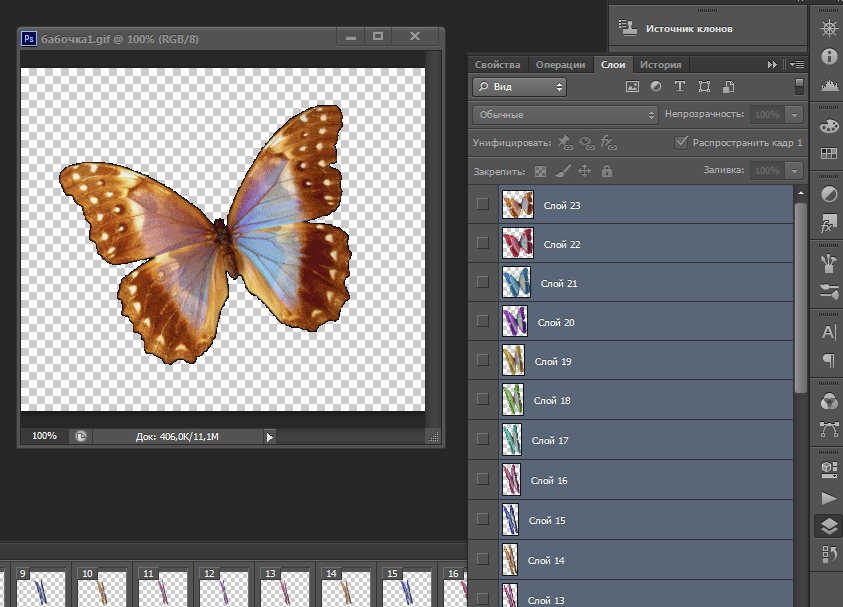Switch to the История tab
This screenshot has width=843, height=607.
click(x=660, y=65)
